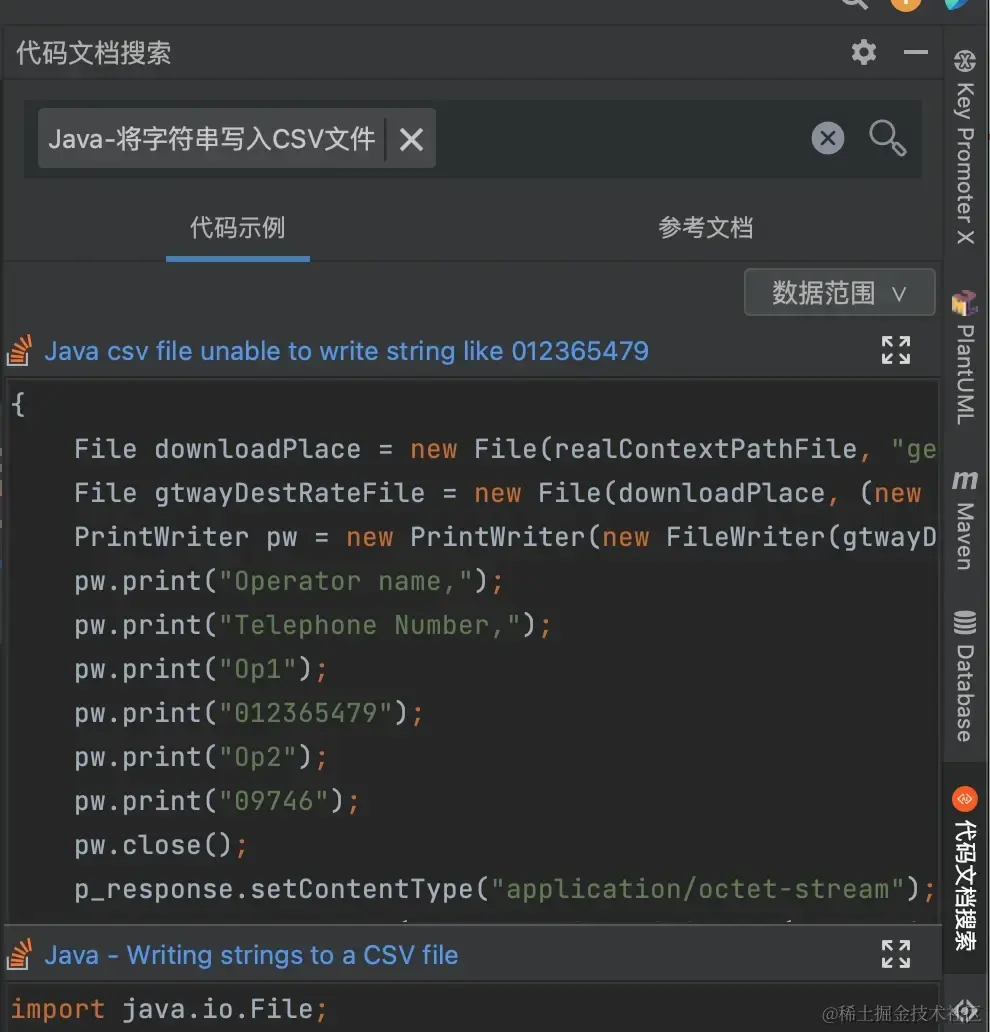Viewport: 990px width, 1032px height.
Task: Click code line pw.print("Op2");
Action: tap(201, 757)
